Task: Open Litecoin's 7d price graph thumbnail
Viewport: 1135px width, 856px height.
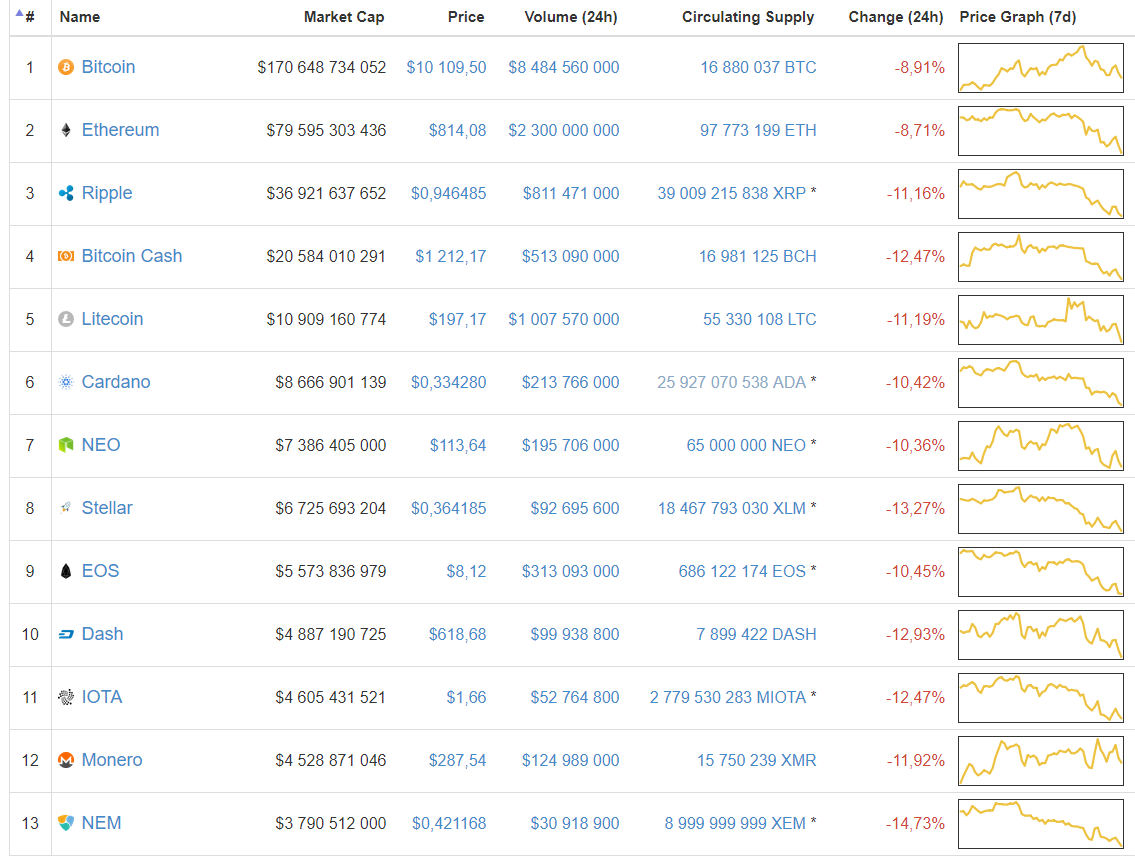Action: pyautogui.click(x=1040, y=320)
